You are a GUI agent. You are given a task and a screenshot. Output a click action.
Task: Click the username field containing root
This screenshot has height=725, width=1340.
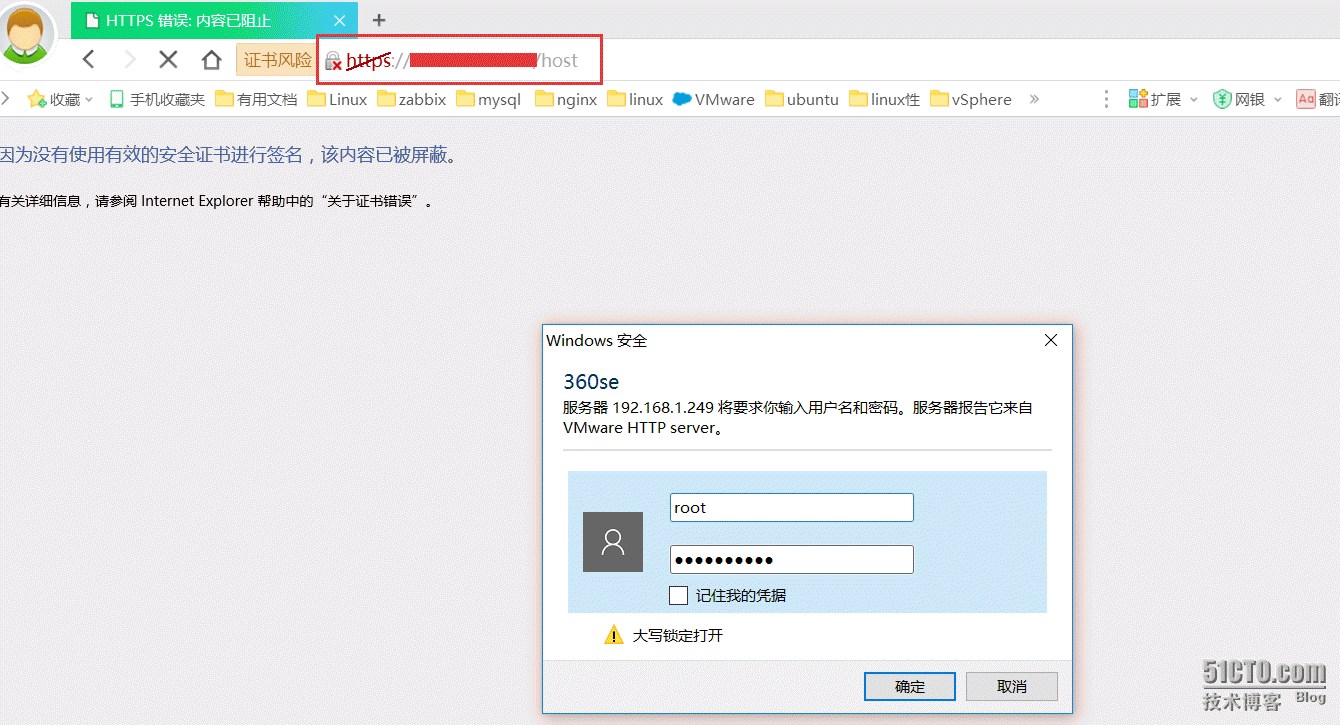pyautogui.click(x=791, y=508)
